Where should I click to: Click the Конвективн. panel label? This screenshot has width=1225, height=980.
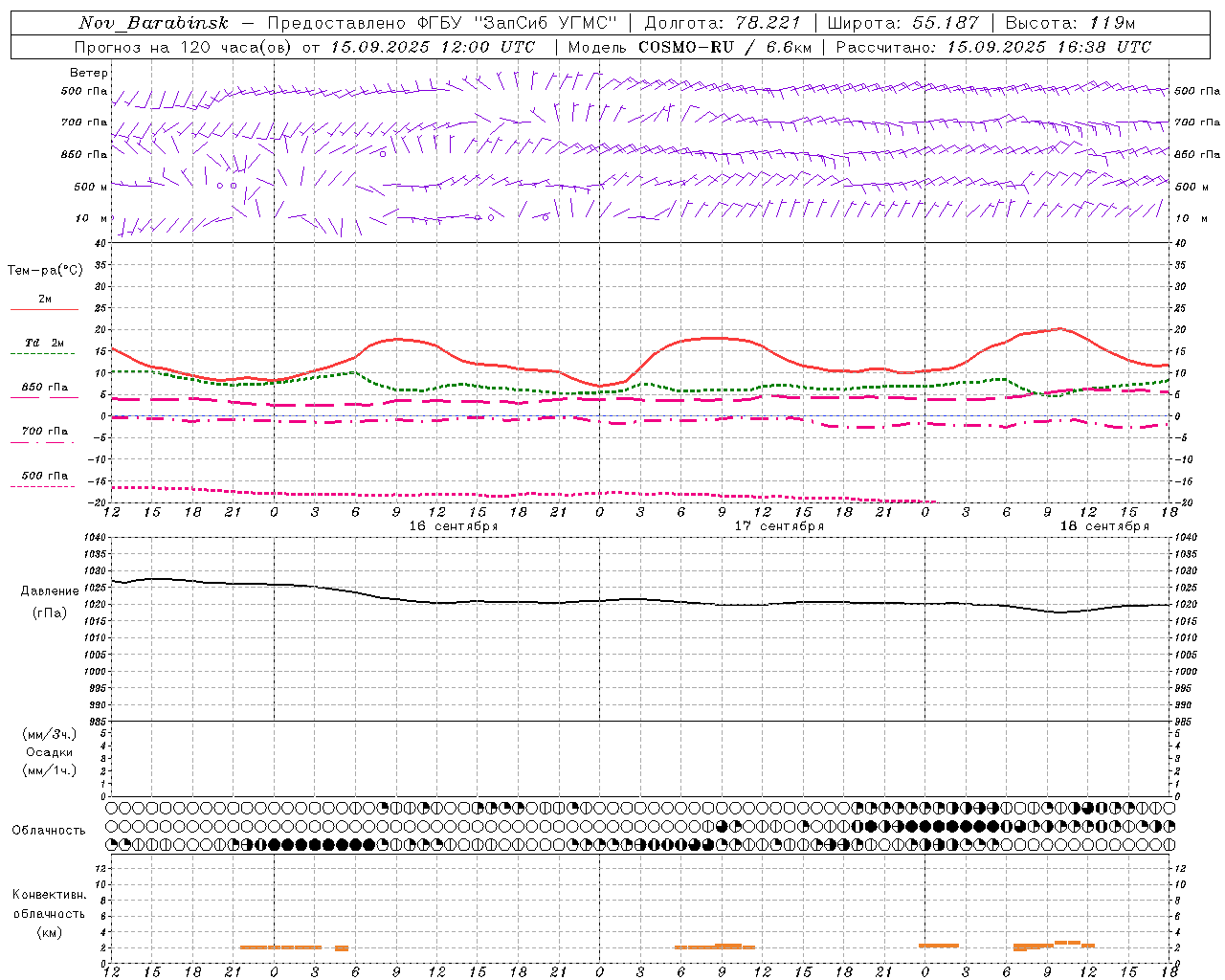click(x=49, y=895)
